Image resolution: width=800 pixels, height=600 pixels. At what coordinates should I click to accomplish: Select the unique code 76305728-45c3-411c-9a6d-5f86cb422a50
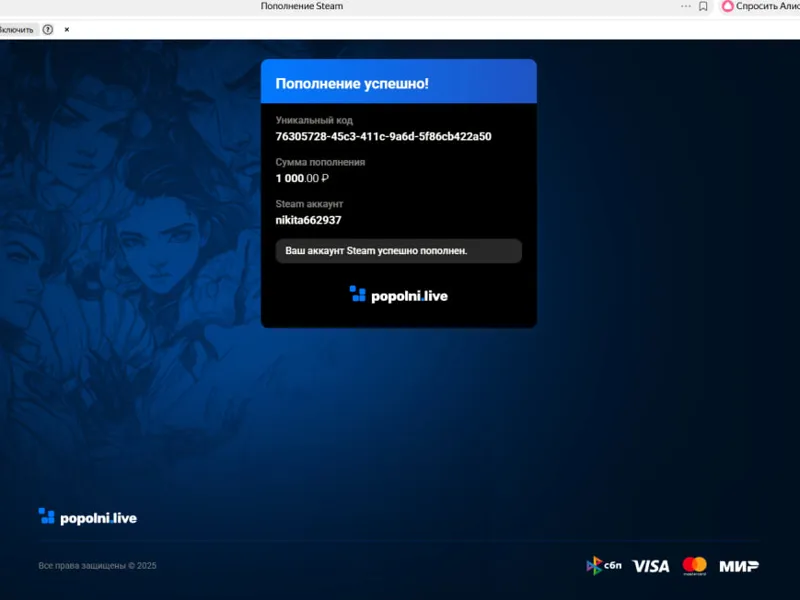[x=383, y=136]
